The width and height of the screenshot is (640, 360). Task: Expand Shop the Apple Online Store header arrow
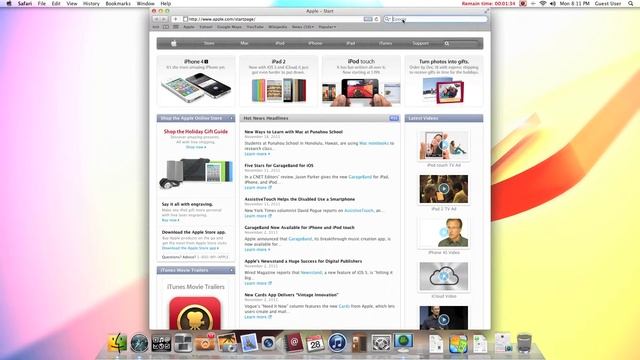click(231, 118)
